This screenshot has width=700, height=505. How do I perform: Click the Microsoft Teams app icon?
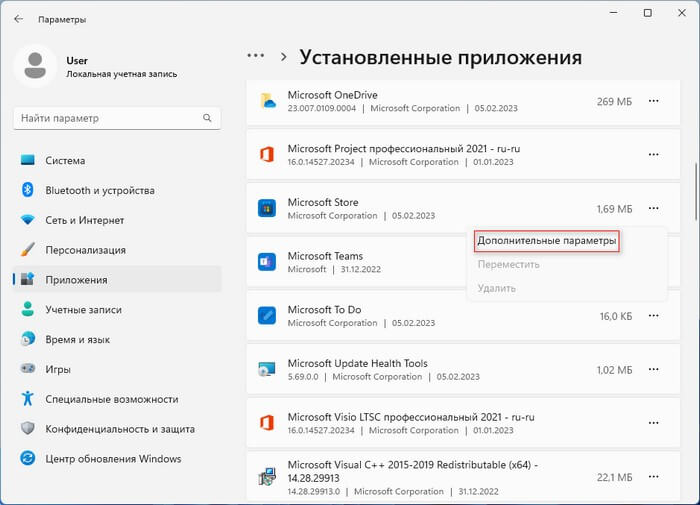click(x=267, y=262)
